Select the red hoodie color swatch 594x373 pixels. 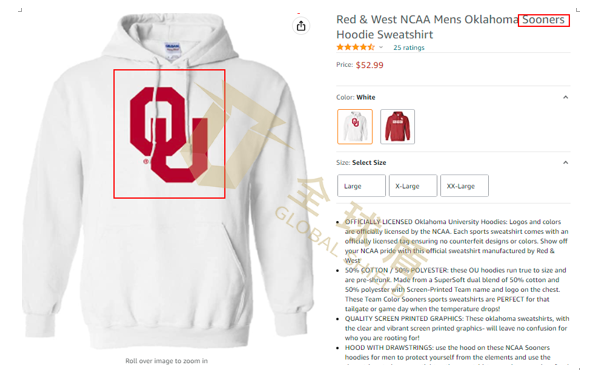397,126
